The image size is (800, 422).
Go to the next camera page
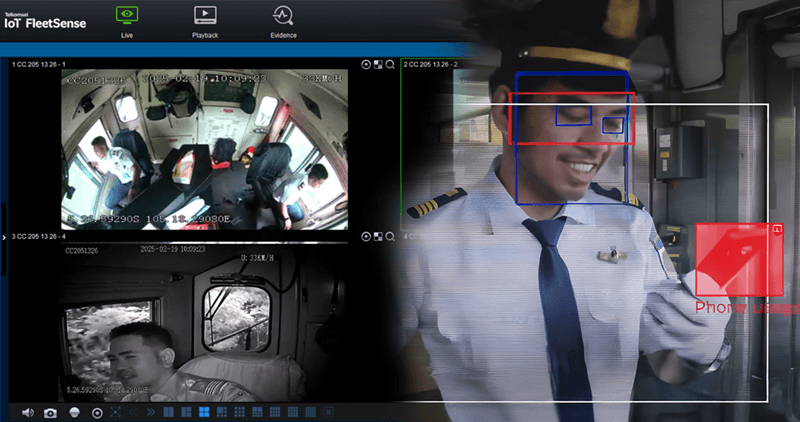coord(151,412)
